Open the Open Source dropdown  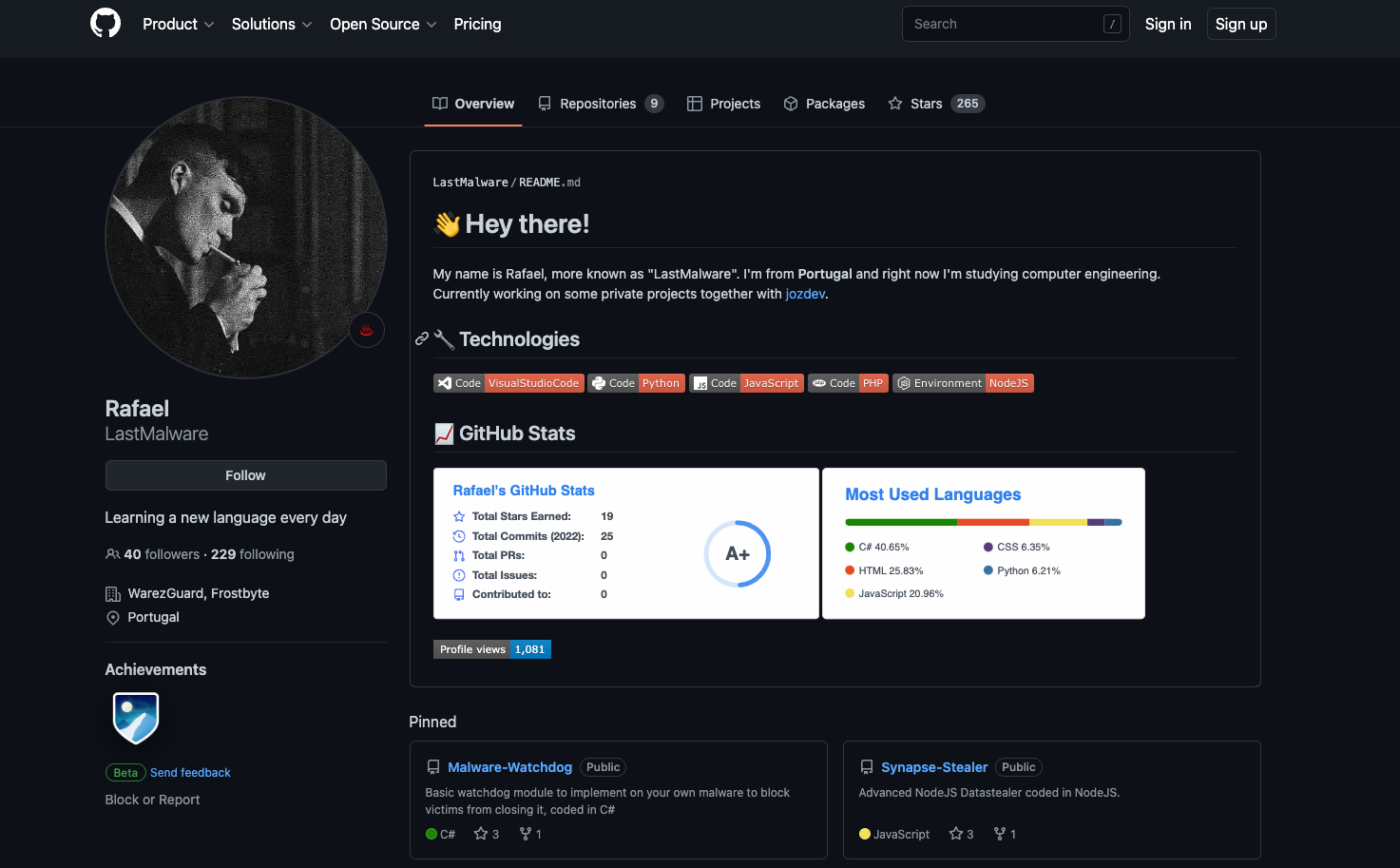[383, 24]
